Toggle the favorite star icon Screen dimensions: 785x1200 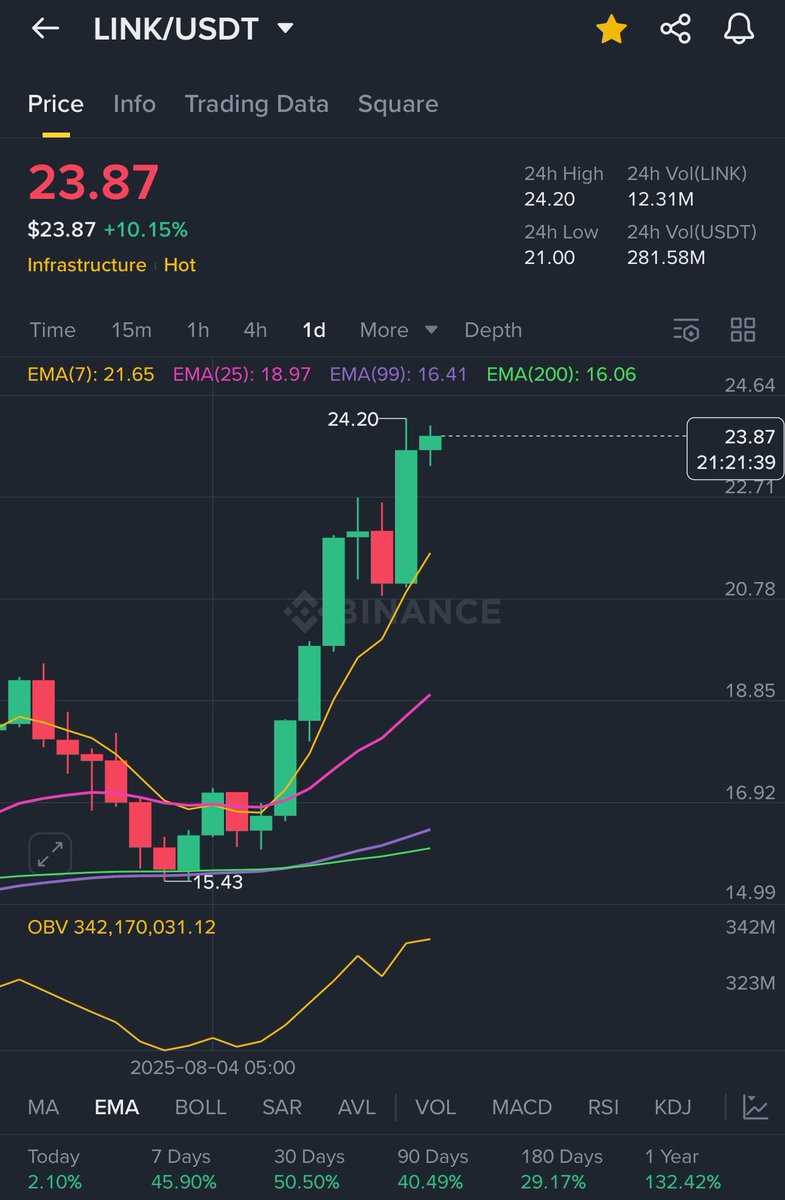pos(611,30)
